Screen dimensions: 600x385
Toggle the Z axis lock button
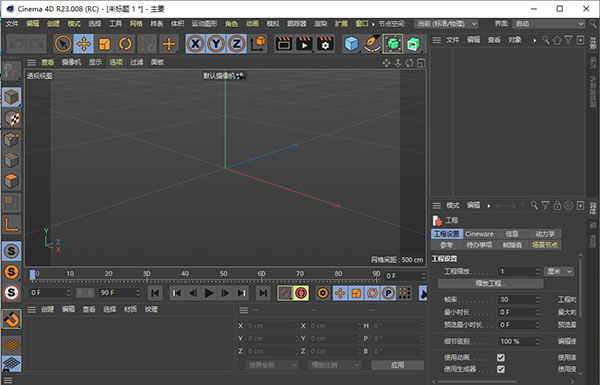237,44
